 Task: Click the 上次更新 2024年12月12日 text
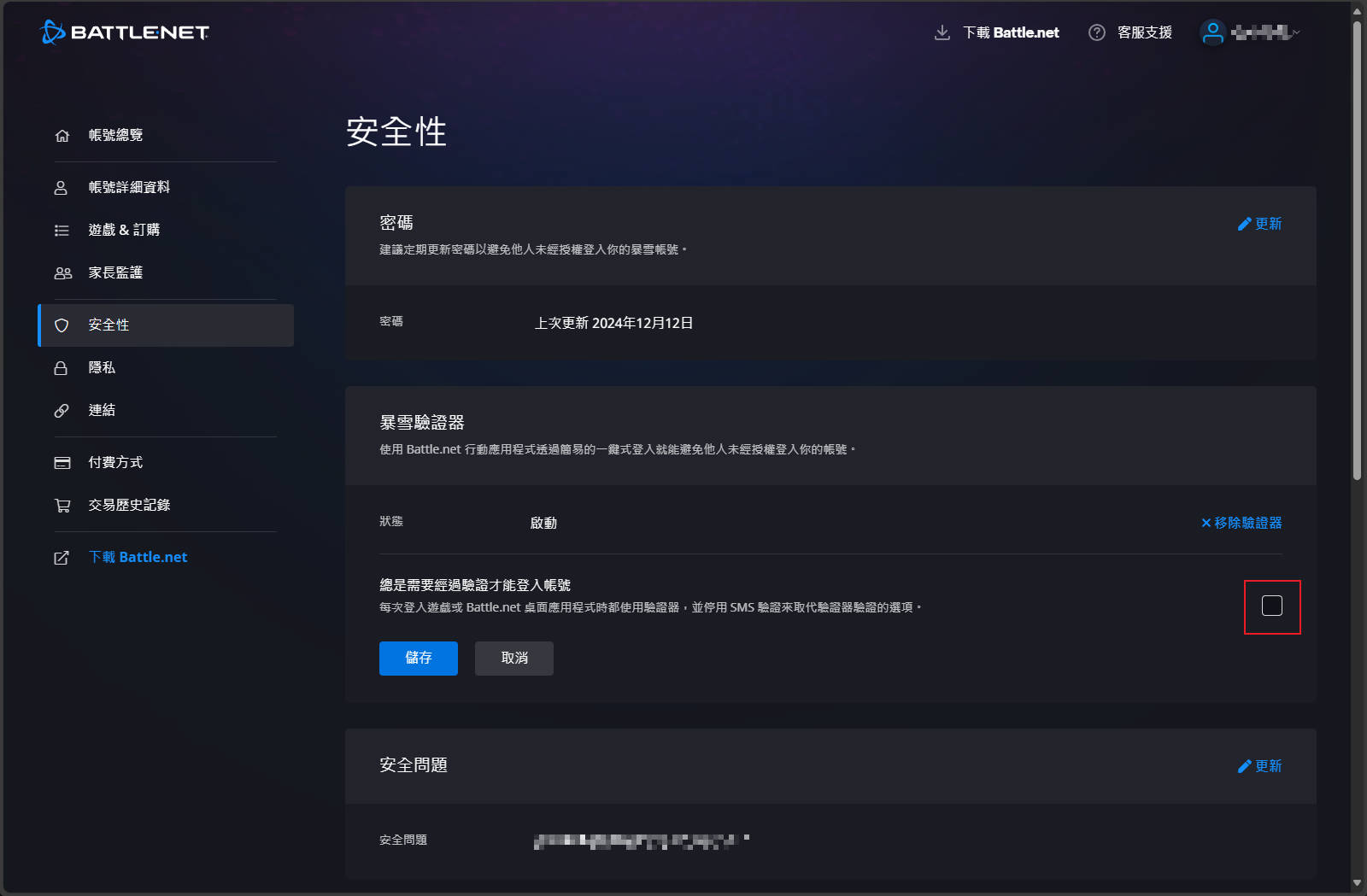tap(613, 324)
